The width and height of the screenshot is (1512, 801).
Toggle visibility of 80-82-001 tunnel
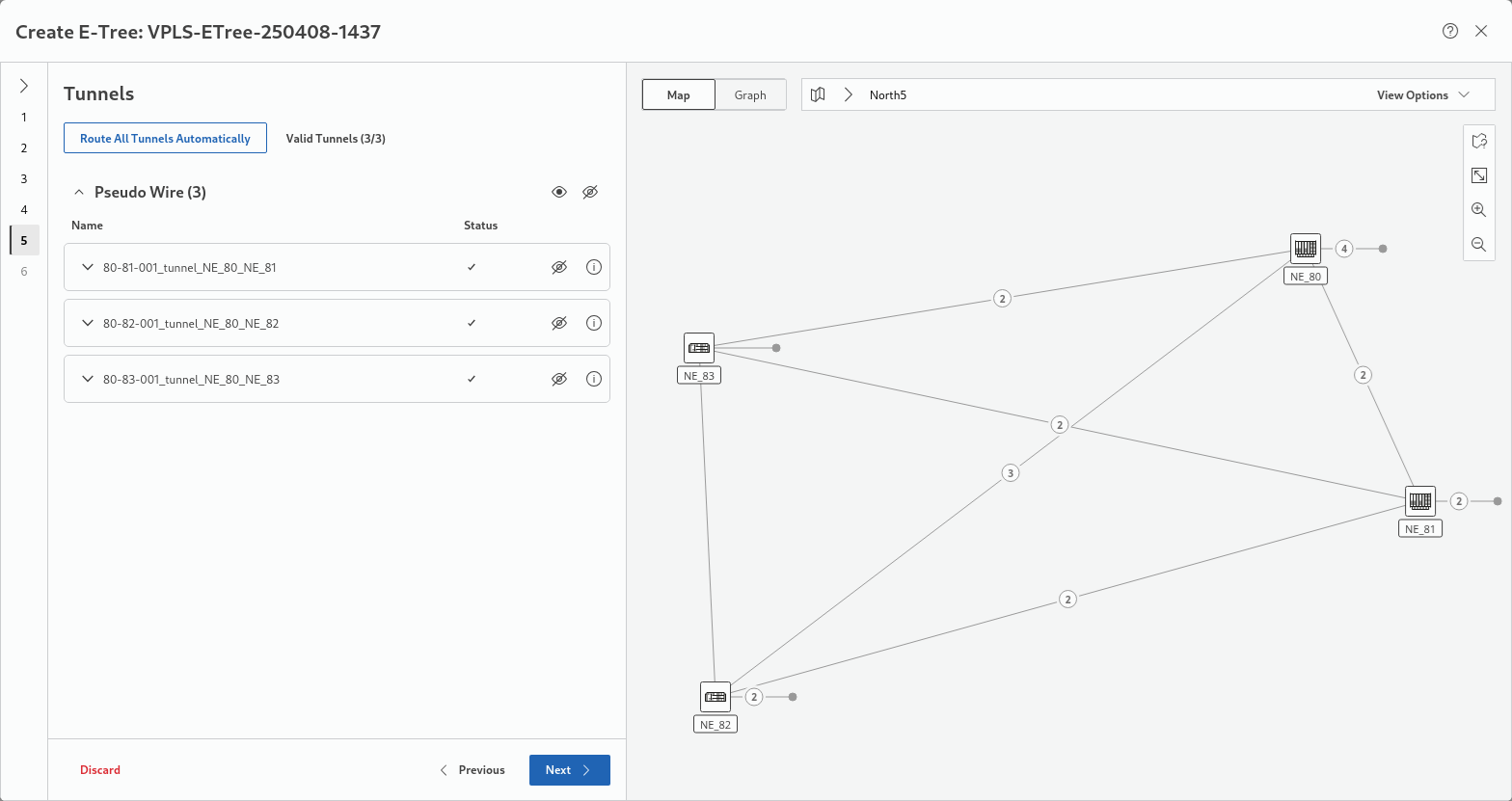coord(559,323)
